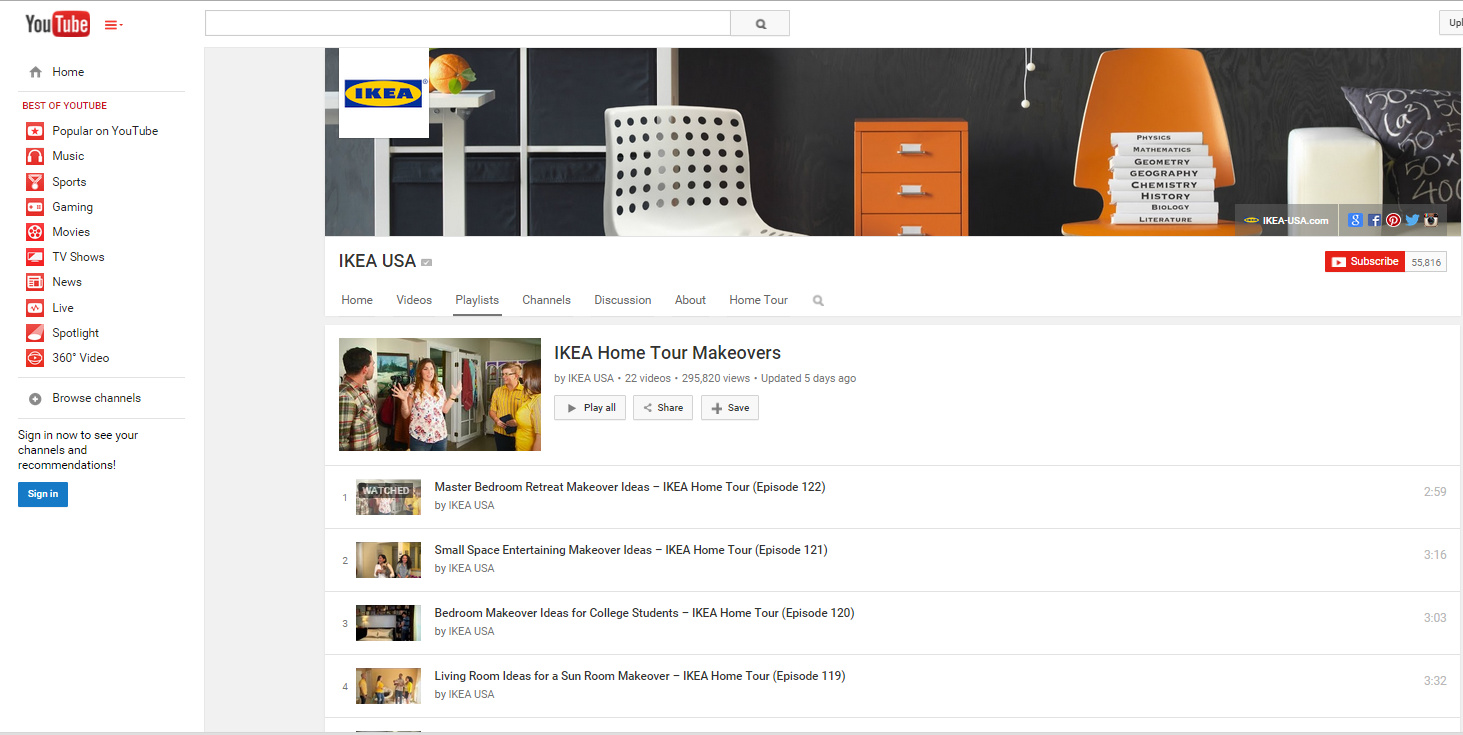Click the IKEA USA channel title

click(377, 261)
